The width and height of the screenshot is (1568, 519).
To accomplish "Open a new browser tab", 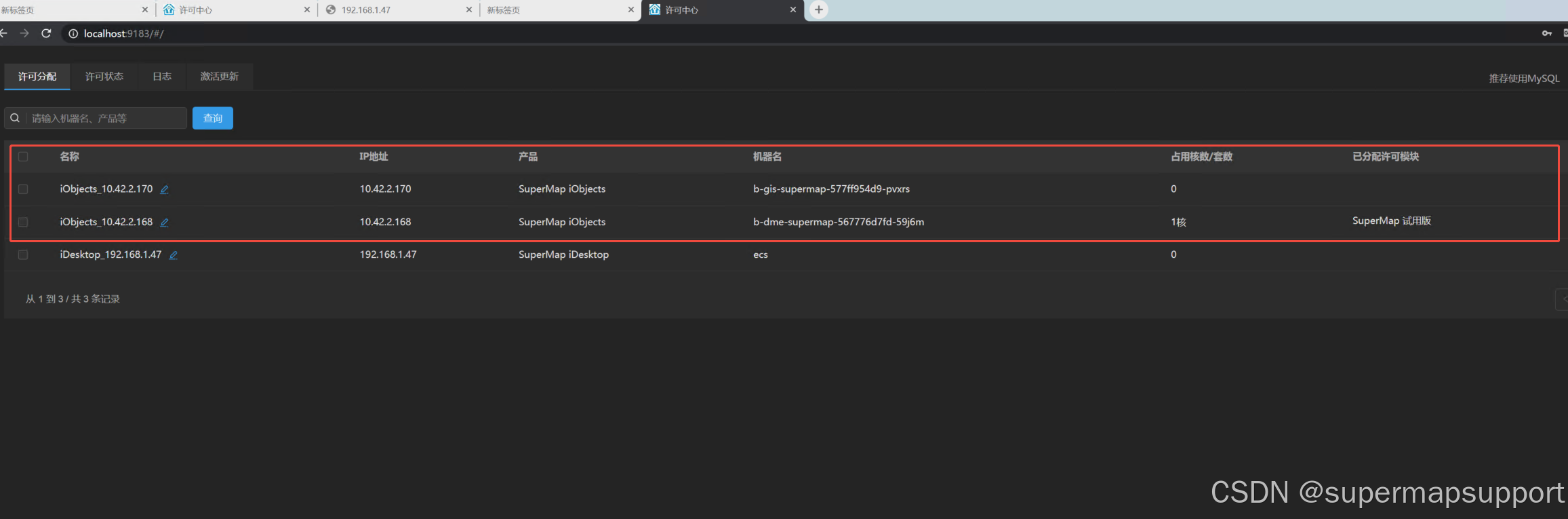I will tap(819, 9).
